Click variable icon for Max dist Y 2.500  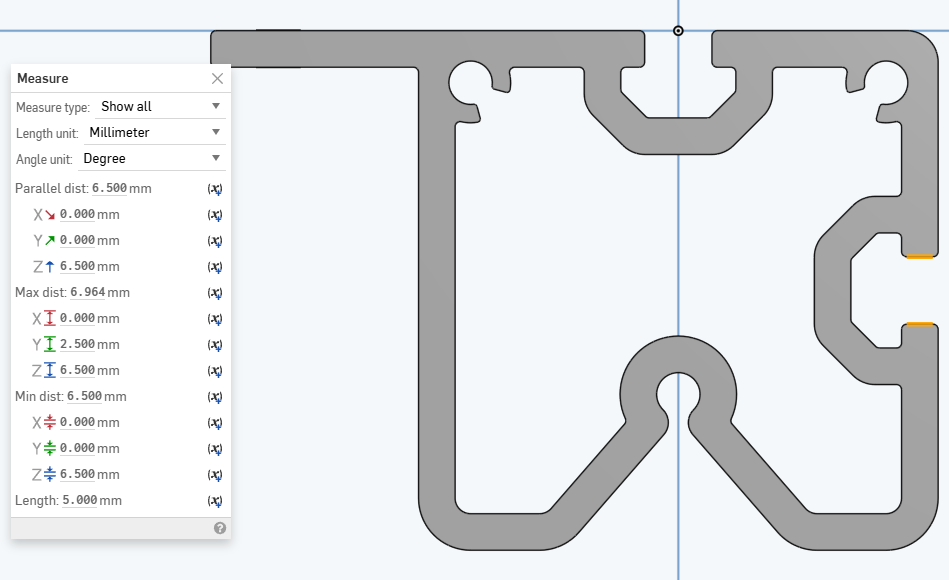pyautogui.click(x=214, y=345)
